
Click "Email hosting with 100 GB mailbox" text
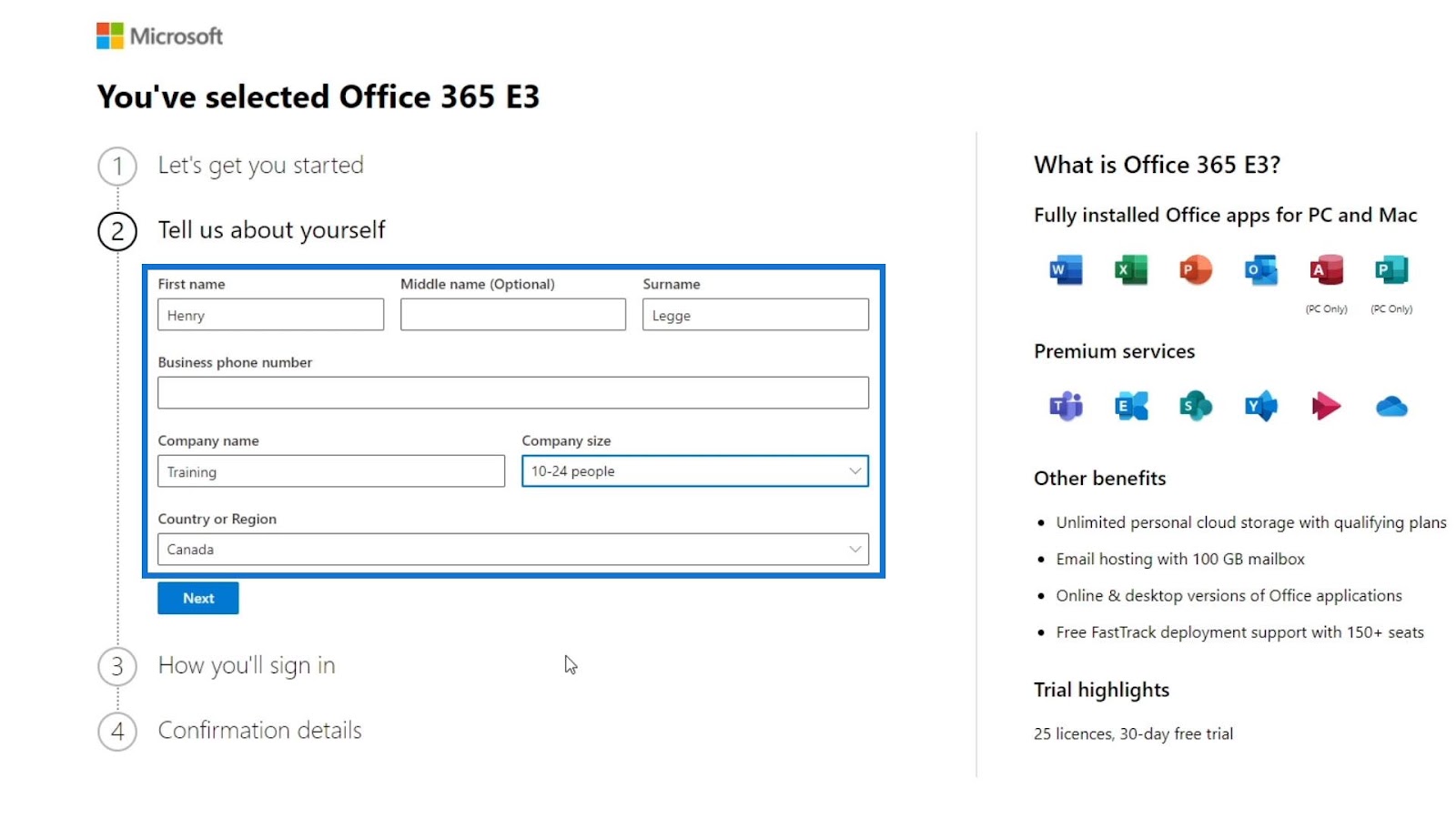(x=1180, y=559)
